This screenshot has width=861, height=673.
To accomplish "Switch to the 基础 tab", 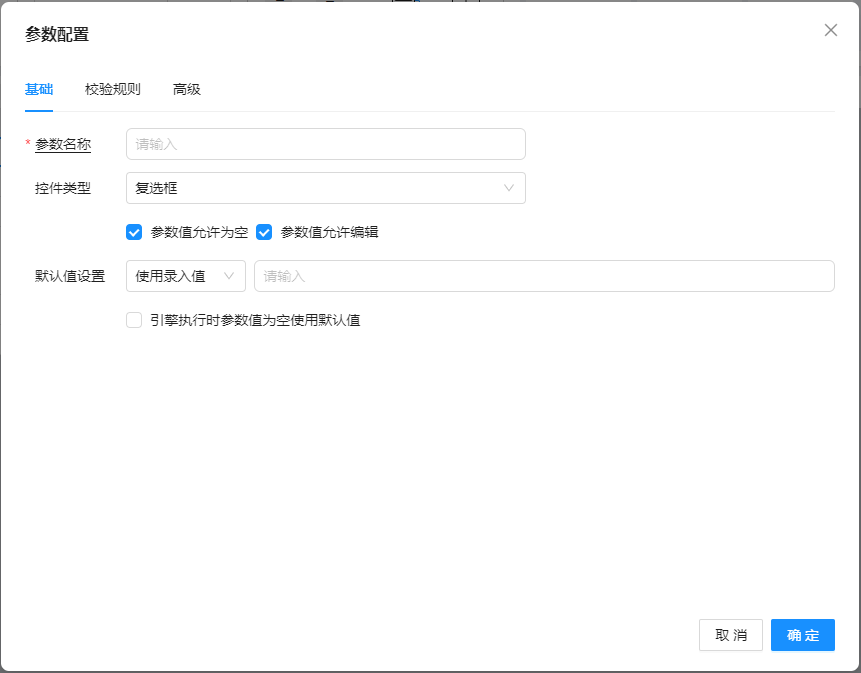I will coord(39,89).
